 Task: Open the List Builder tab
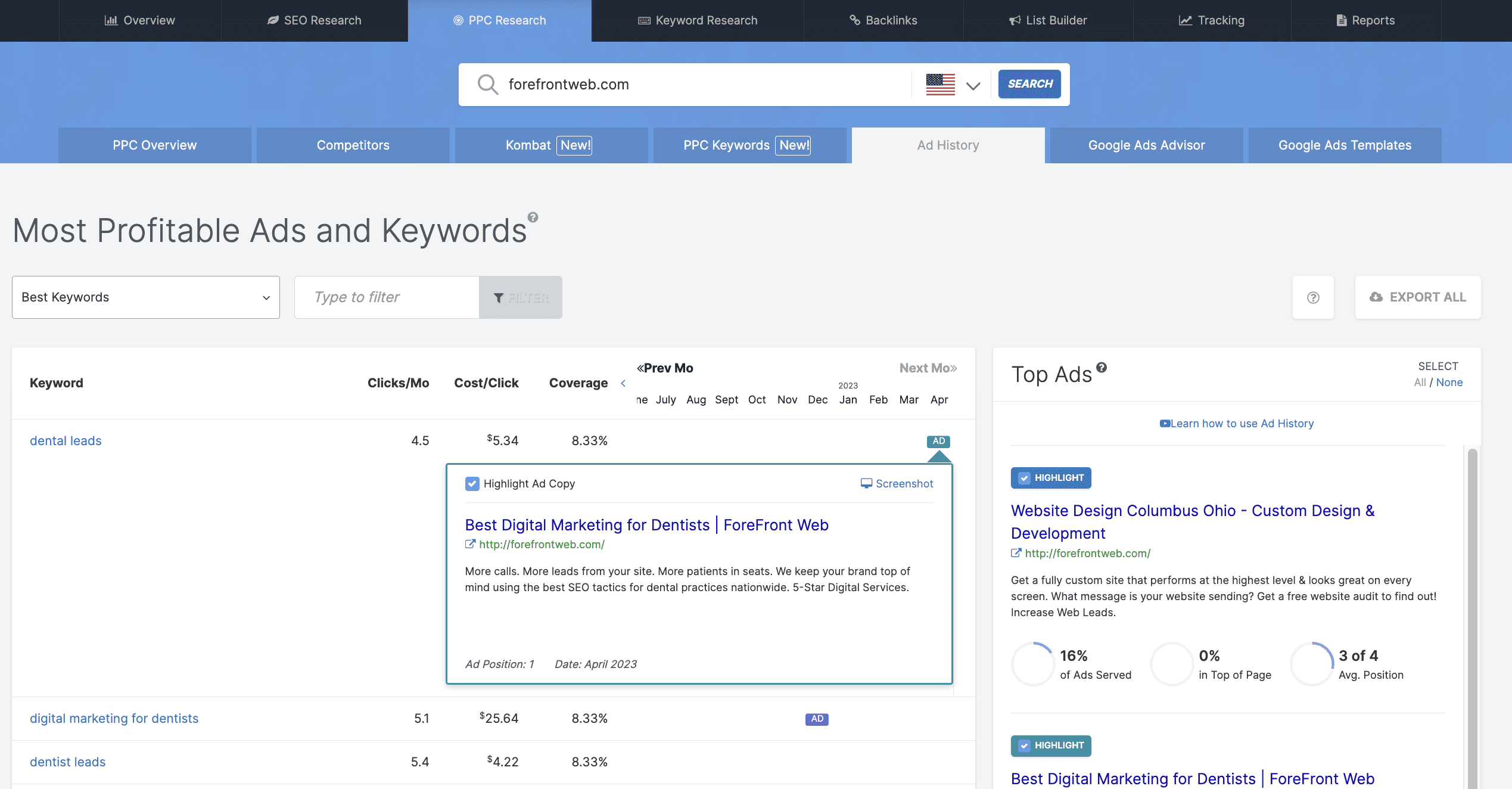click(x=1048, y=20)
